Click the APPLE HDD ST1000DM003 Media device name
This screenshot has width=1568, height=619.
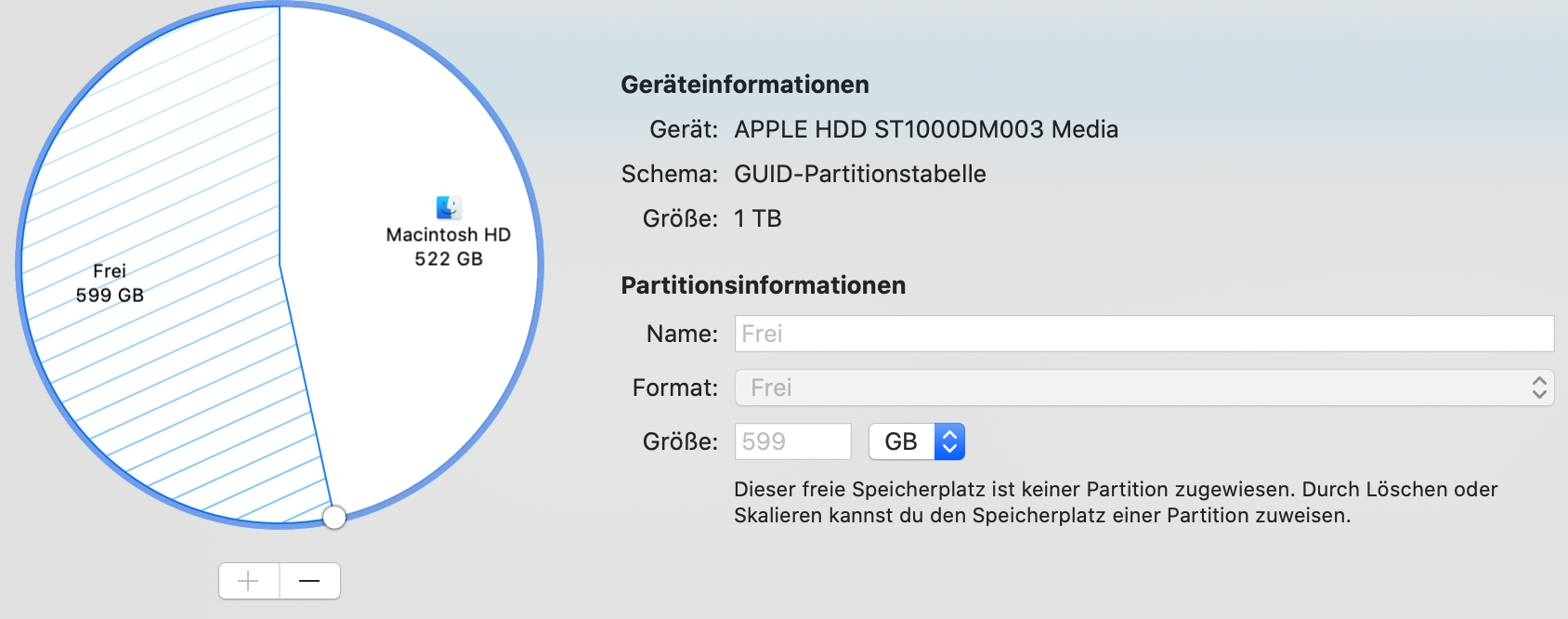[925, 129]
